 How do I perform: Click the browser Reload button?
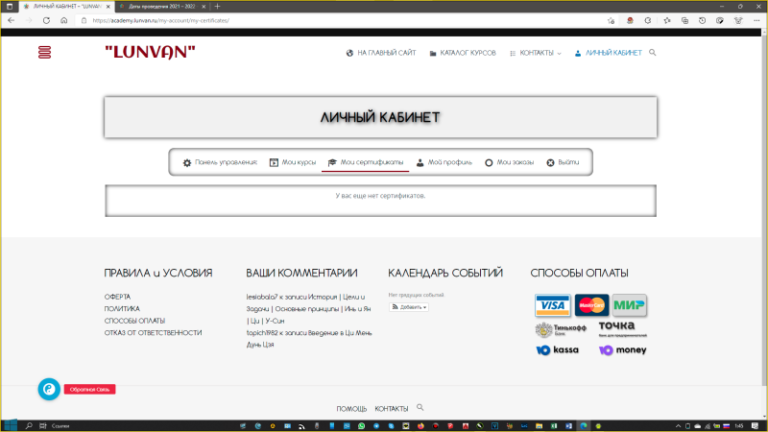pos(46,21)
